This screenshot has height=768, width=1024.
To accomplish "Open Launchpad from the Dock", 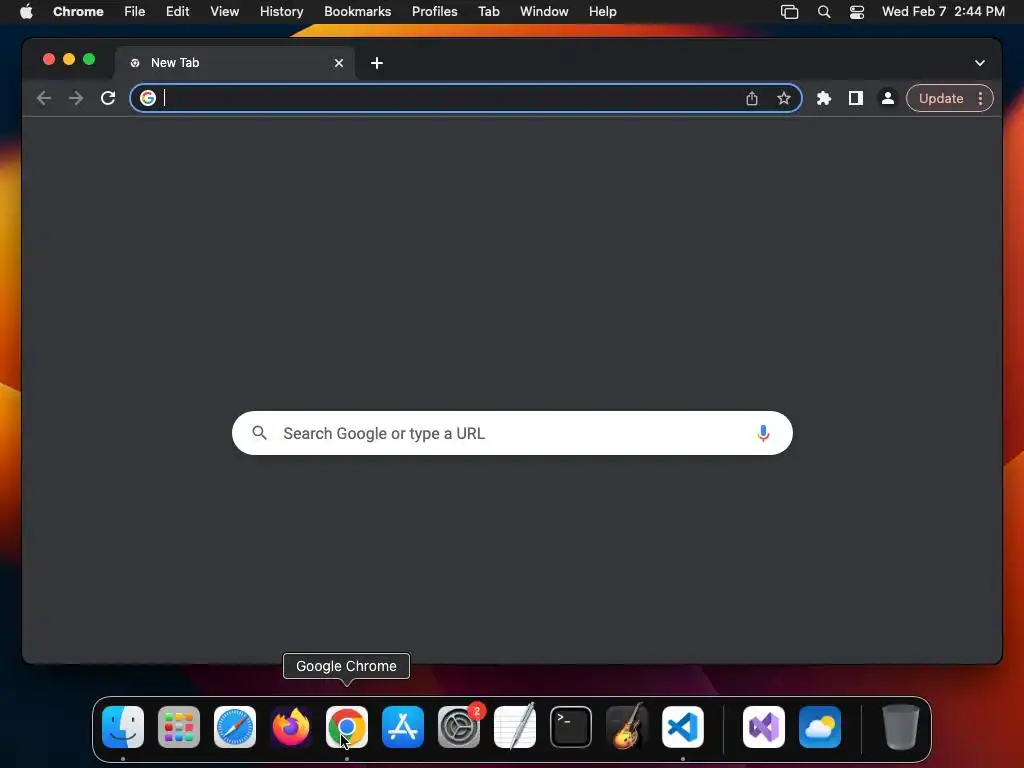I will click(179, 727).
